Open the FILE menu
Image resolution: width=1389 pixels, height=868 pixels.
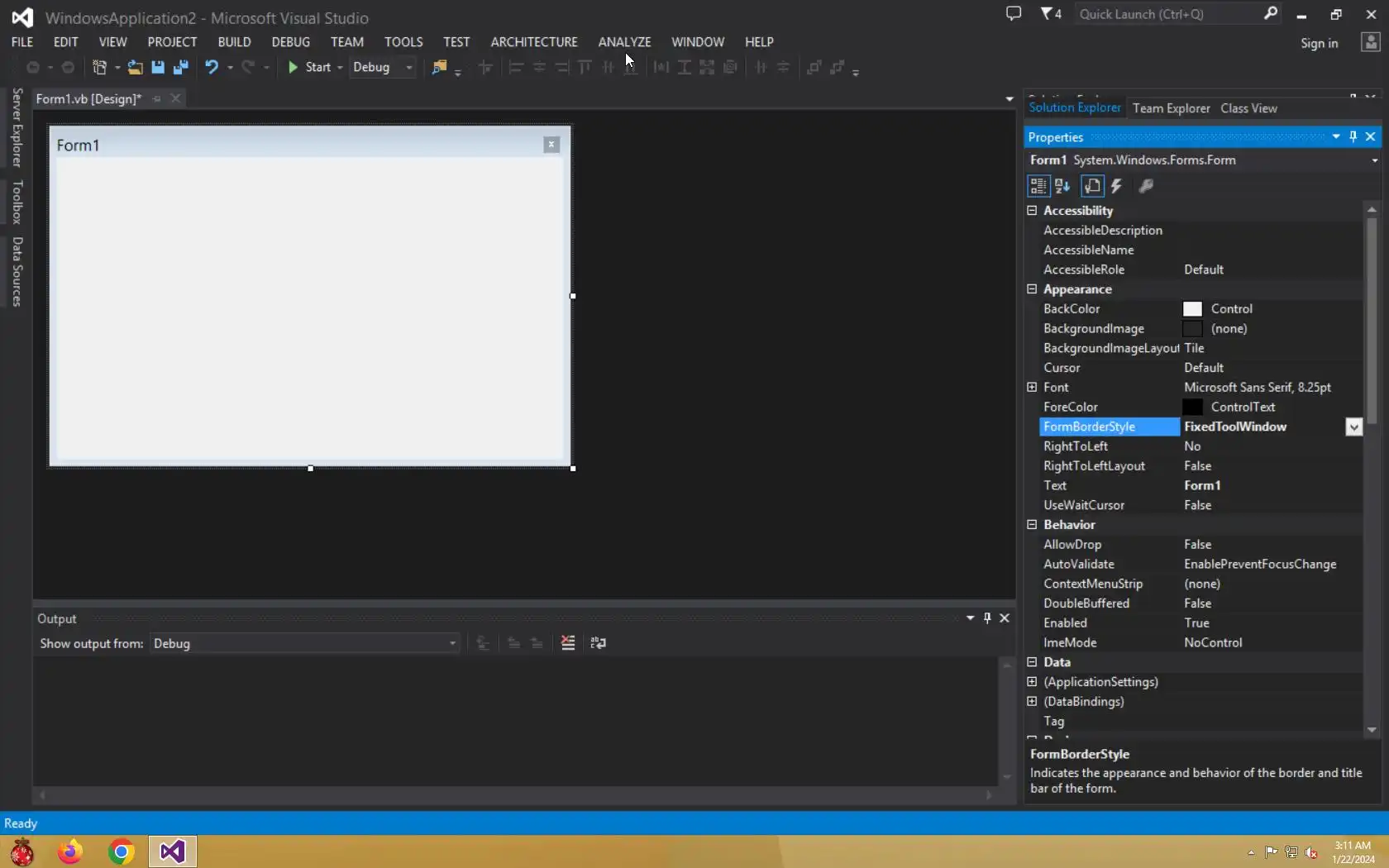(x=22, y=42)
